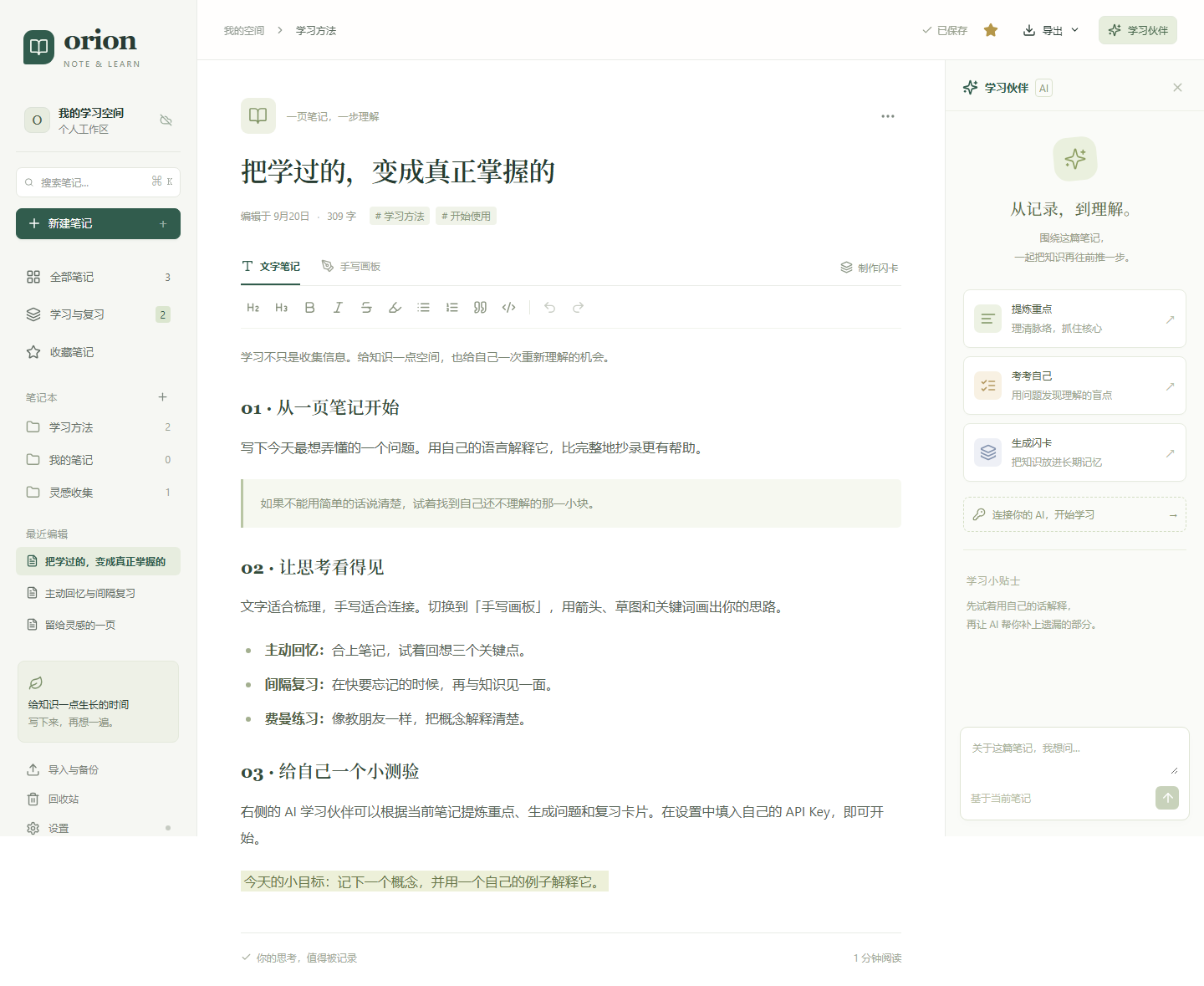Click the heading 01 · 从一页笔记开始

(320, 408)
